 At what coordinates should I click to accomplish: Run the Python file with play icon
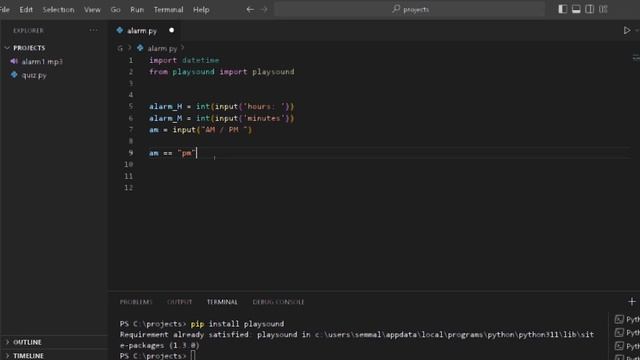627,31
